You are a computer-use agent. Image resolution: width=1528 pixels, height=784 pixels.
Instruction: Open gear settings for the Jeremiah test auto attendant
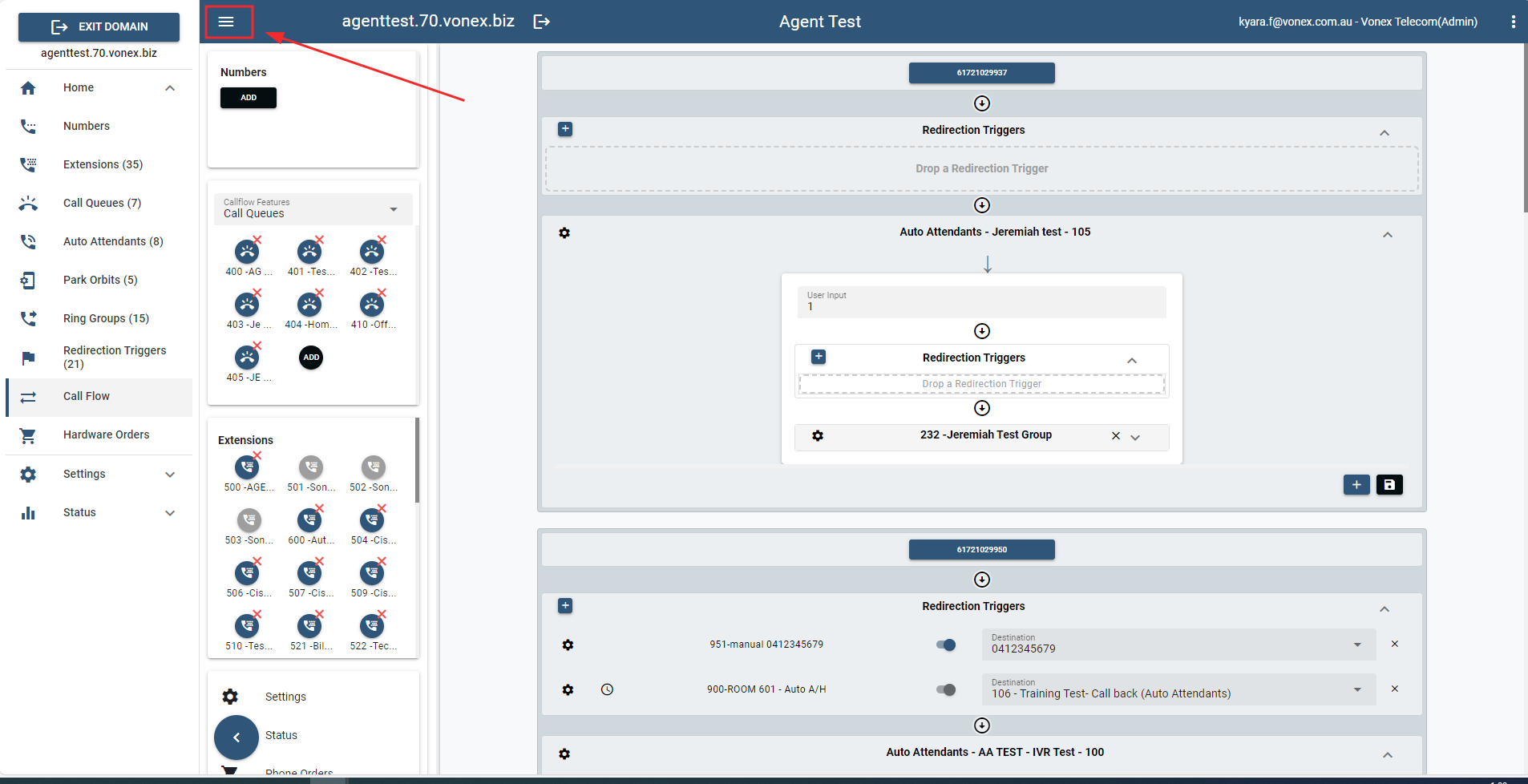click(564, 232)
